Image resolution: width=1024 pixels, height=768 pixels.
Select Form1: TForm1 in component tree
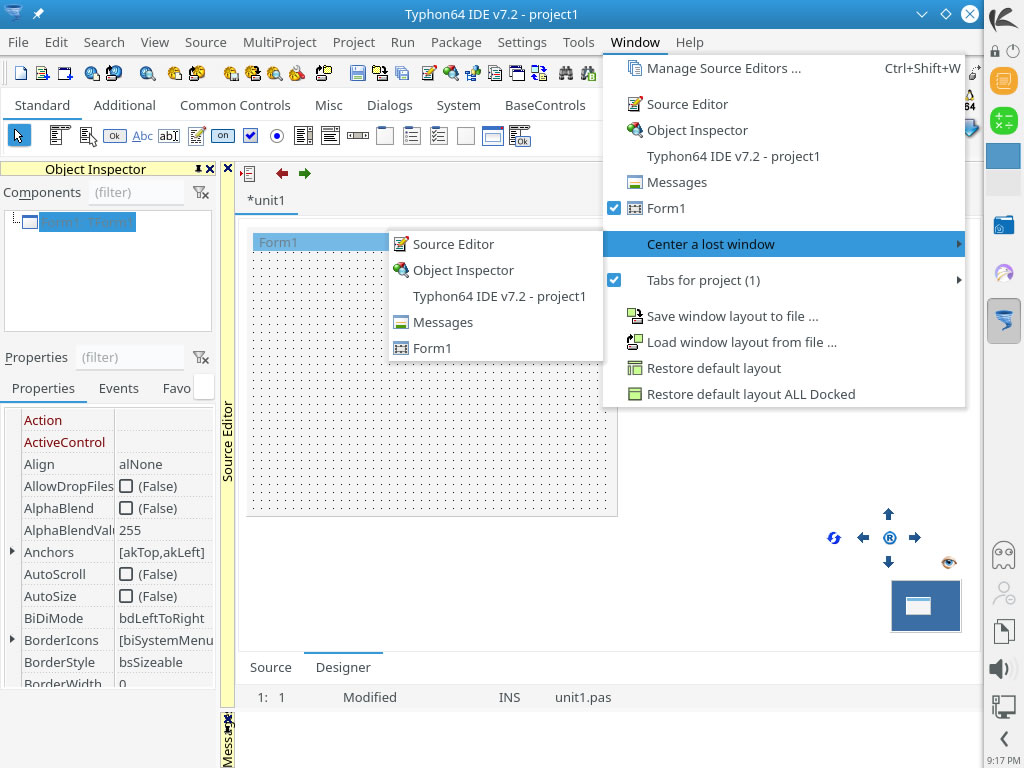click(x=87, y=223)
